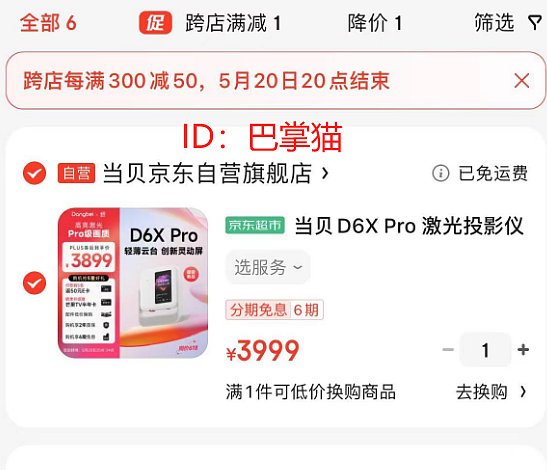
Task: Dismiss the cross-store discount banner
Action: point(522,81)
